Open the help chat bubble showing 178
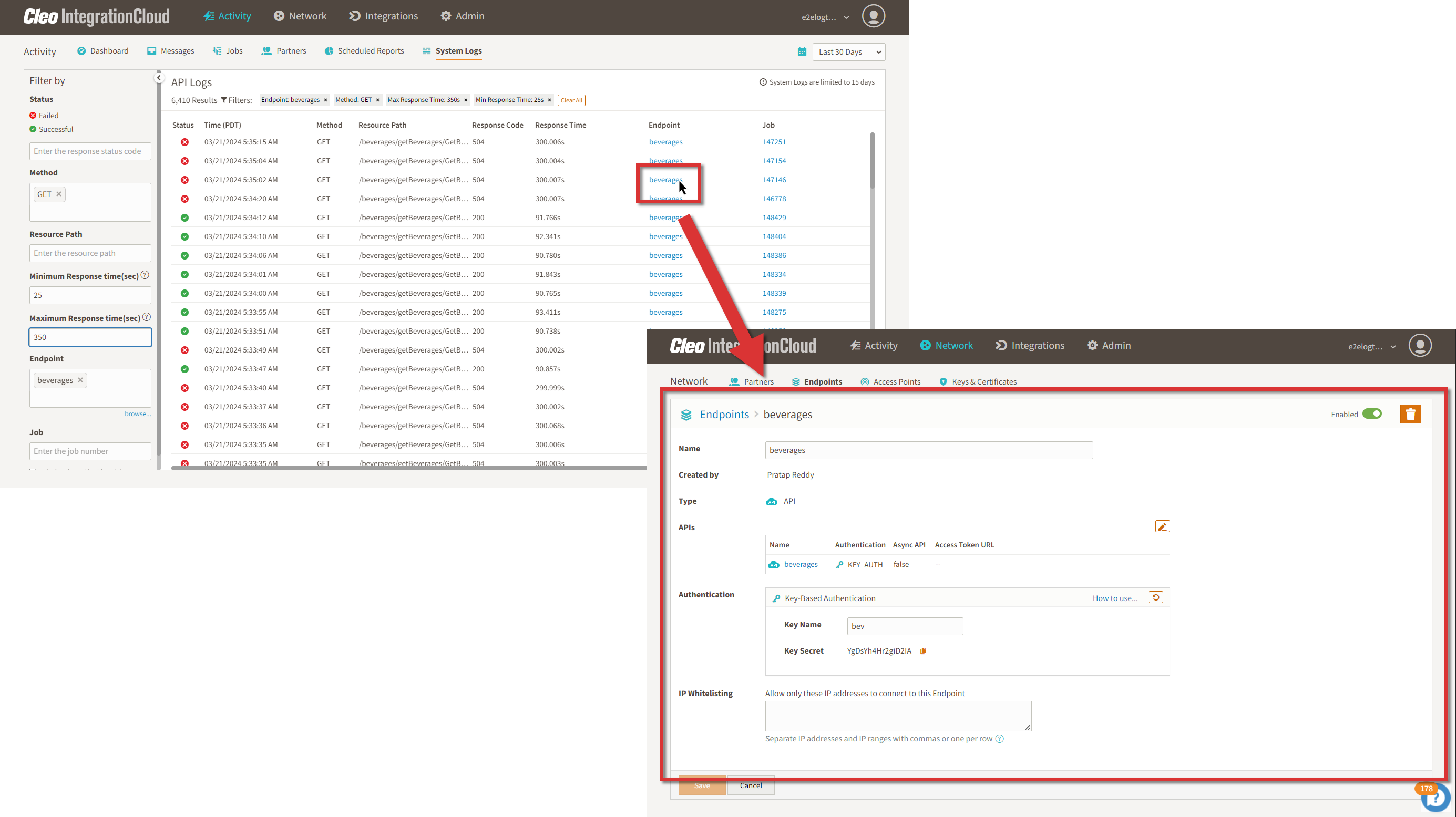Screen dimensions: 1456x817 (x=1435, y=797)
